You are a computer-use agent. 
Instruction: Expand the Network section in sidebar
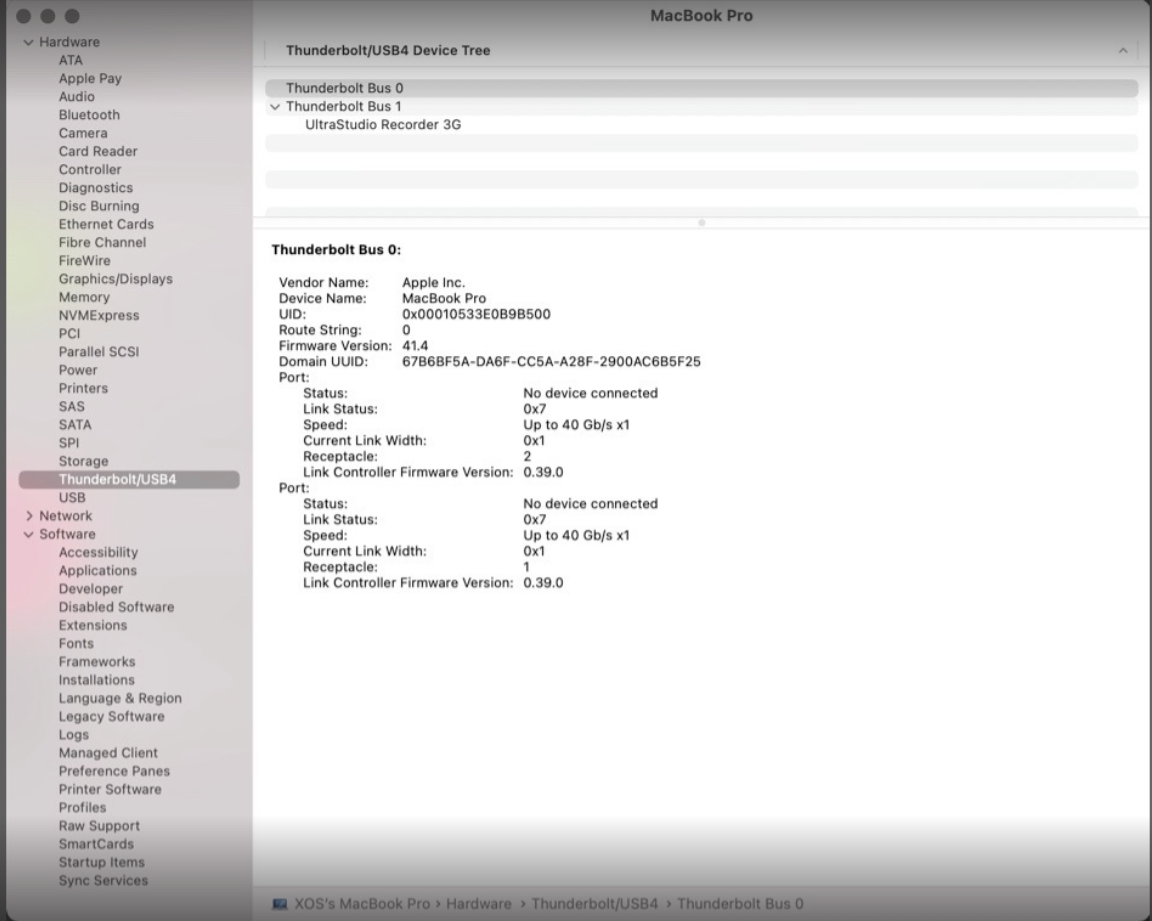[x=29, y=516]
